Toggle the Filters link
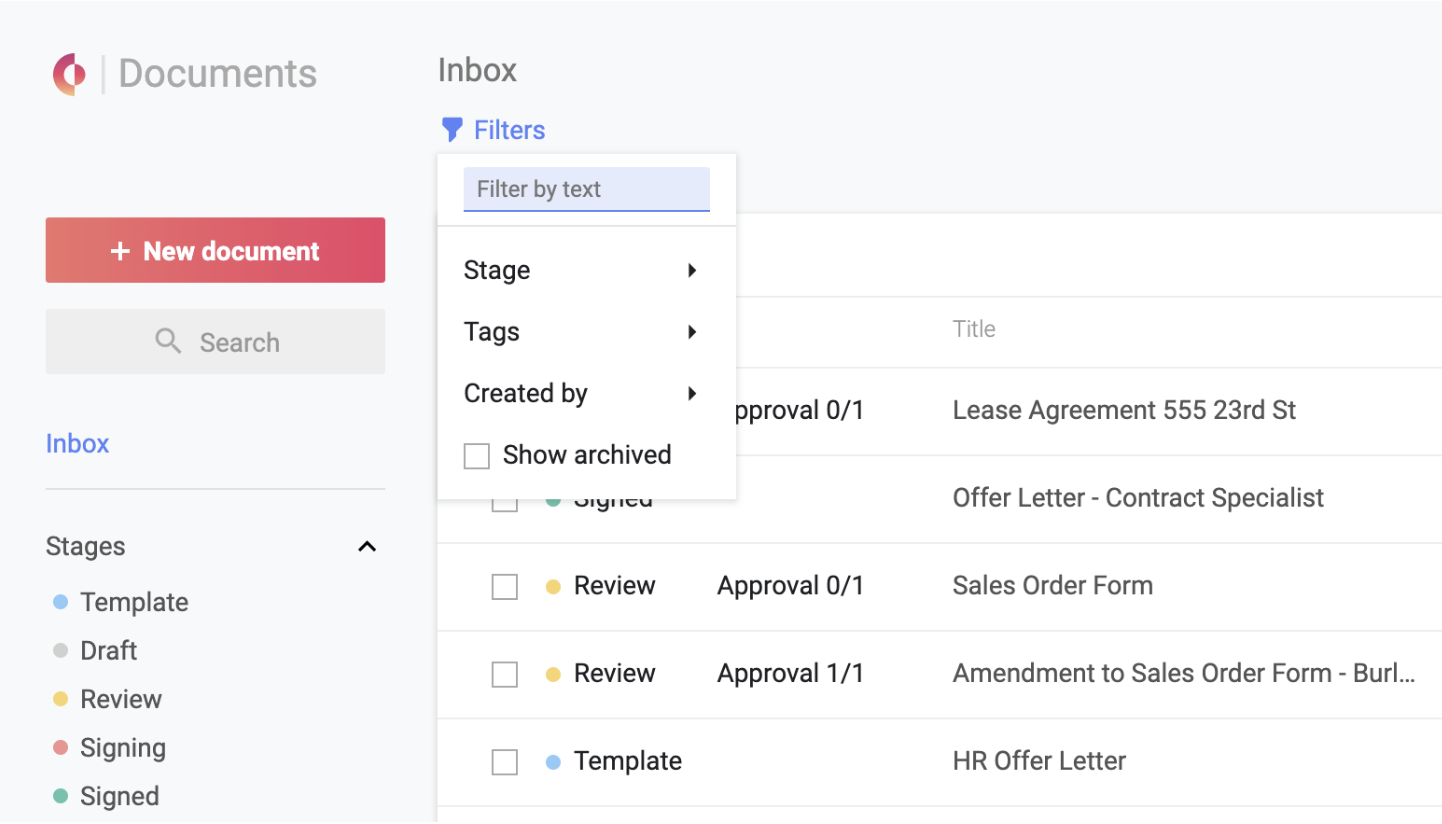Image resolution: width=1442 pixels, height=824 pixels. coord(494,130)
